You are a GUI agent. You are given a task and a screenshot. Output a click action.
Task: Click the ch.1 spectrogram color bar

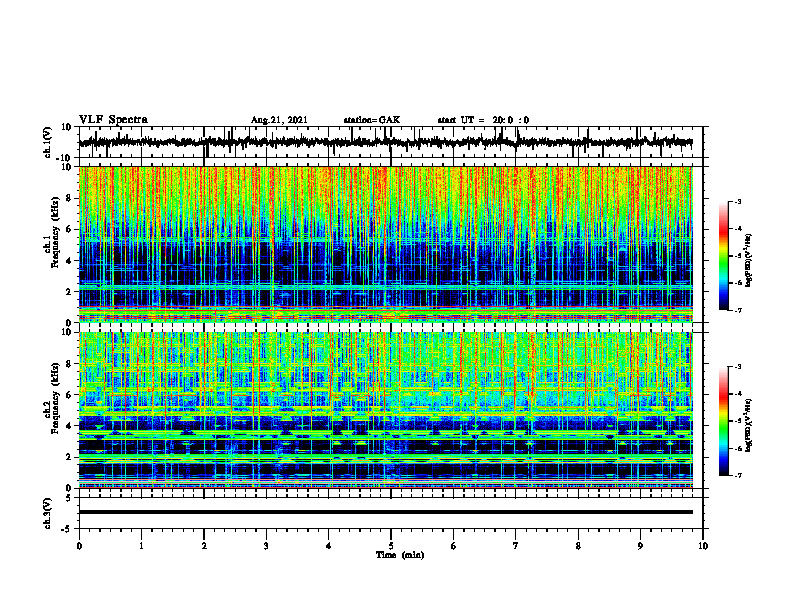723,256
